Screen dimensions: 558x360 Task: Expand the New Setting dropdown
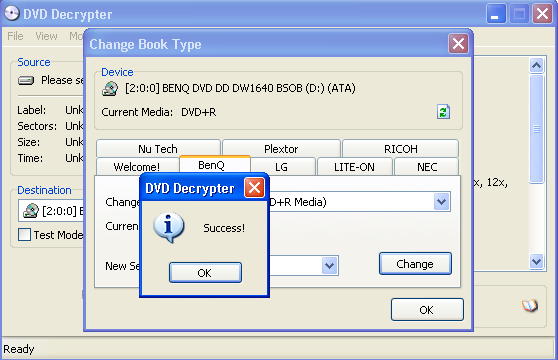329,265
